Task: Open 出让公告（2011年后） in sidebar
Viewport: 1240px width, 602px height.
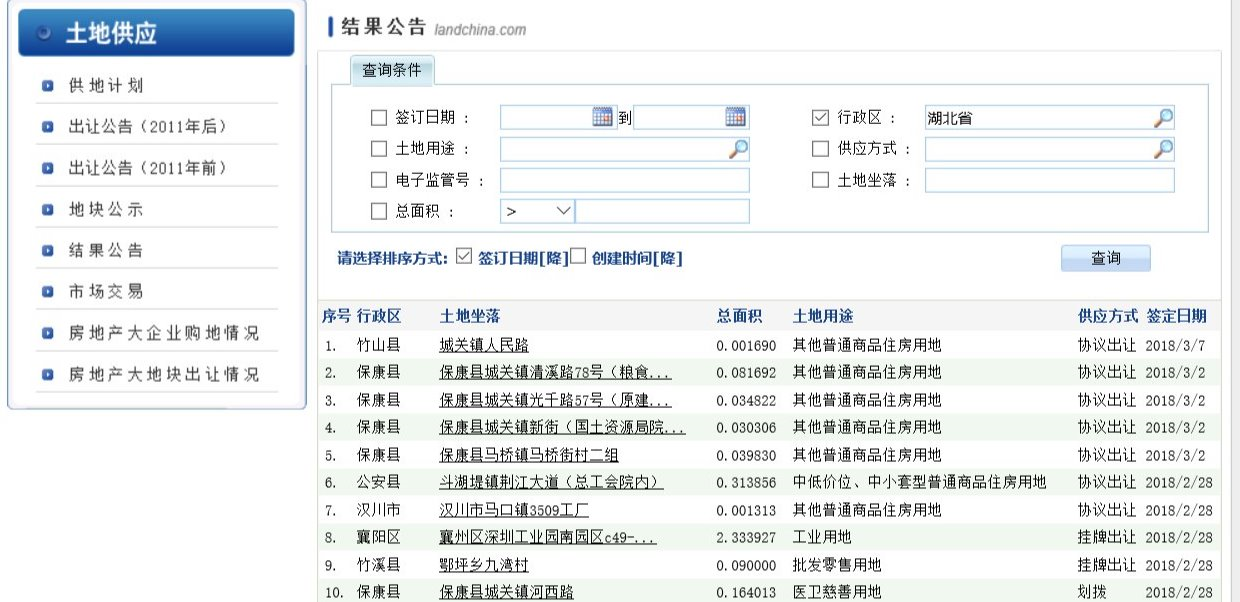Action: pyautogui.click(x=148, y=127)
